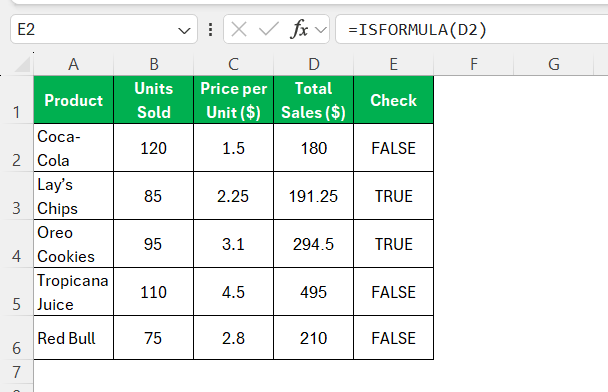The width and height of the screenshot is (608, 392).
Task: Click price cell showing 1.5
Action: [x=233, y=148]
